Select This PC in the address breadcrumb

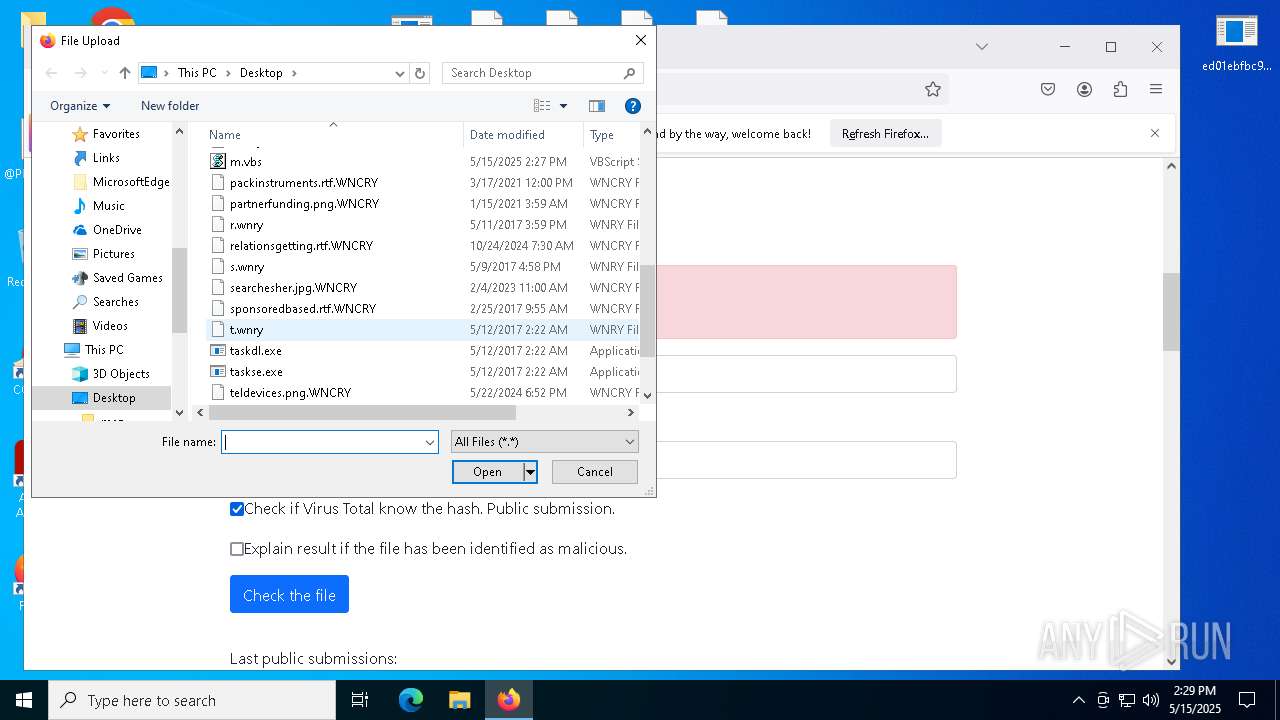click(x=197, y=73)
